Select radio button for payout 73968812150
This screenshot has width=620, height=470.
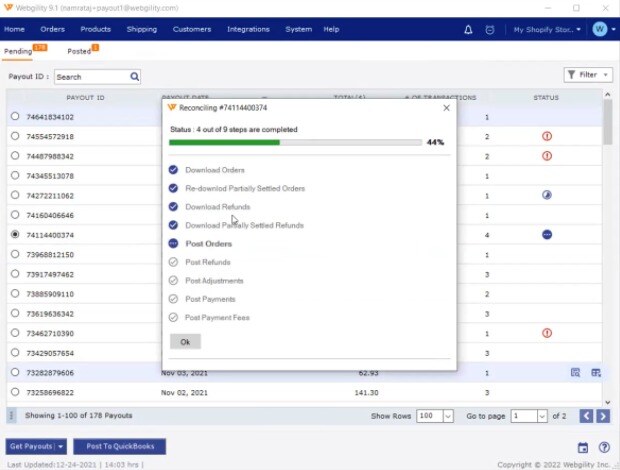(x=15, y=254)
